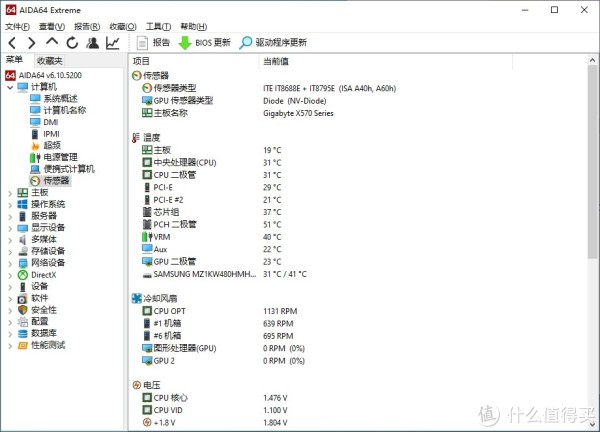Click the scrollbar down arrow
600x432 pixels.
[592, 424]
